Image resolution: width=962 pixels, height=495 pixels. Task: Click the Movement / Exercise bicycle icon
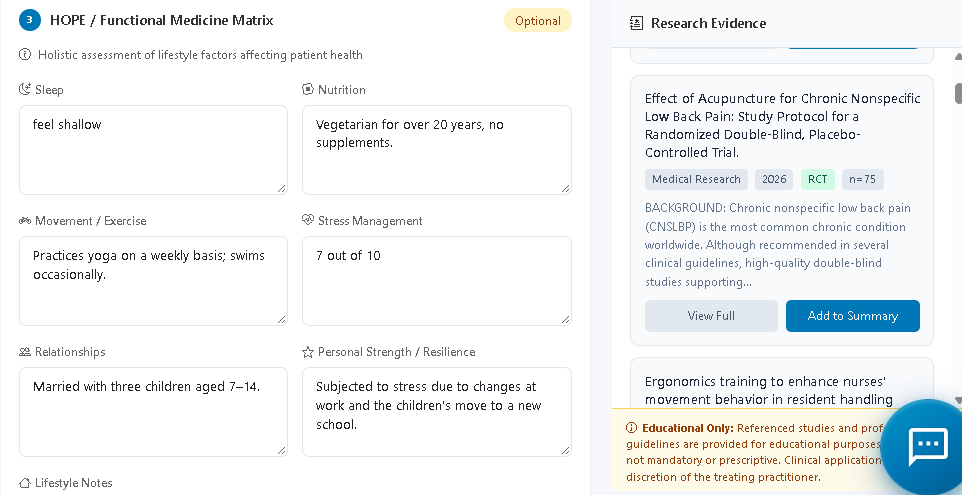(25, 221)
